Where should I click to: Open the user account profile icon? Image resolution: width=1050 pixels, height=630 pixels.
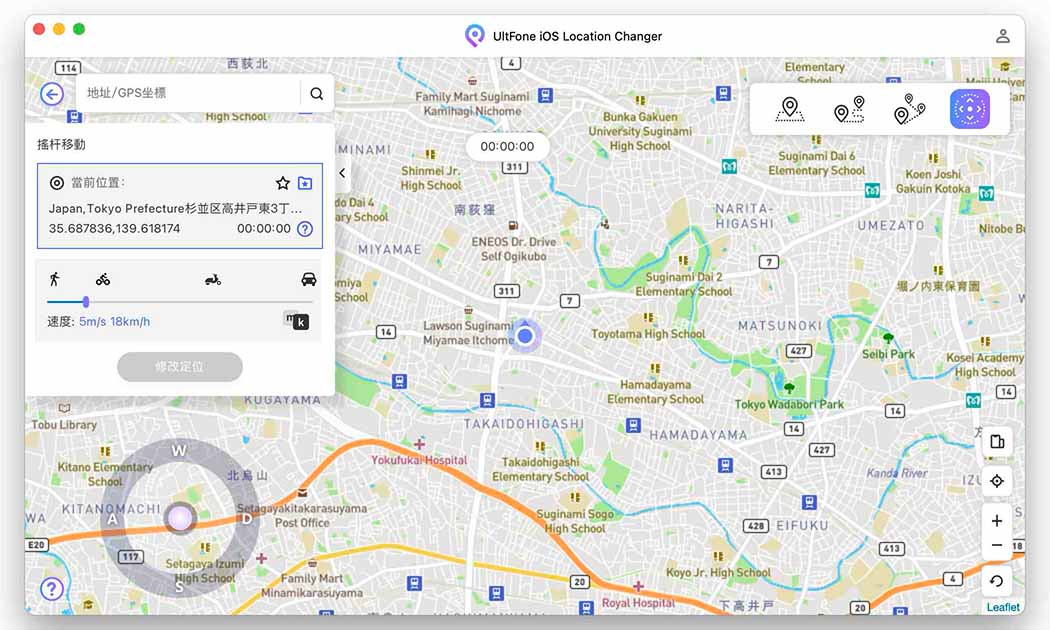(x=1002, y=36)
